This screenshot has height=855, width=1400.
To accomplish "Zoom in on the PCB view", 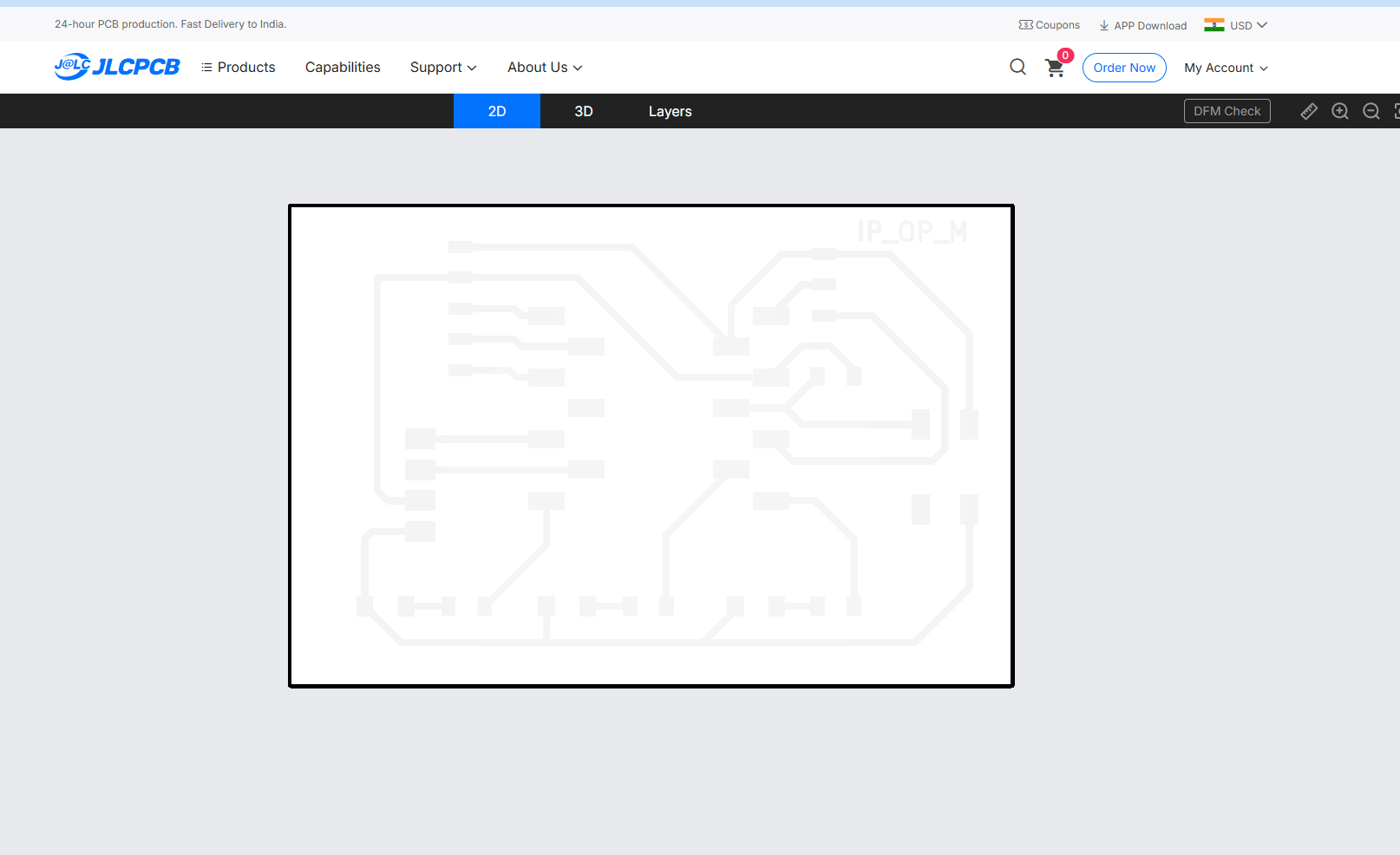I will click(1340, 111).
